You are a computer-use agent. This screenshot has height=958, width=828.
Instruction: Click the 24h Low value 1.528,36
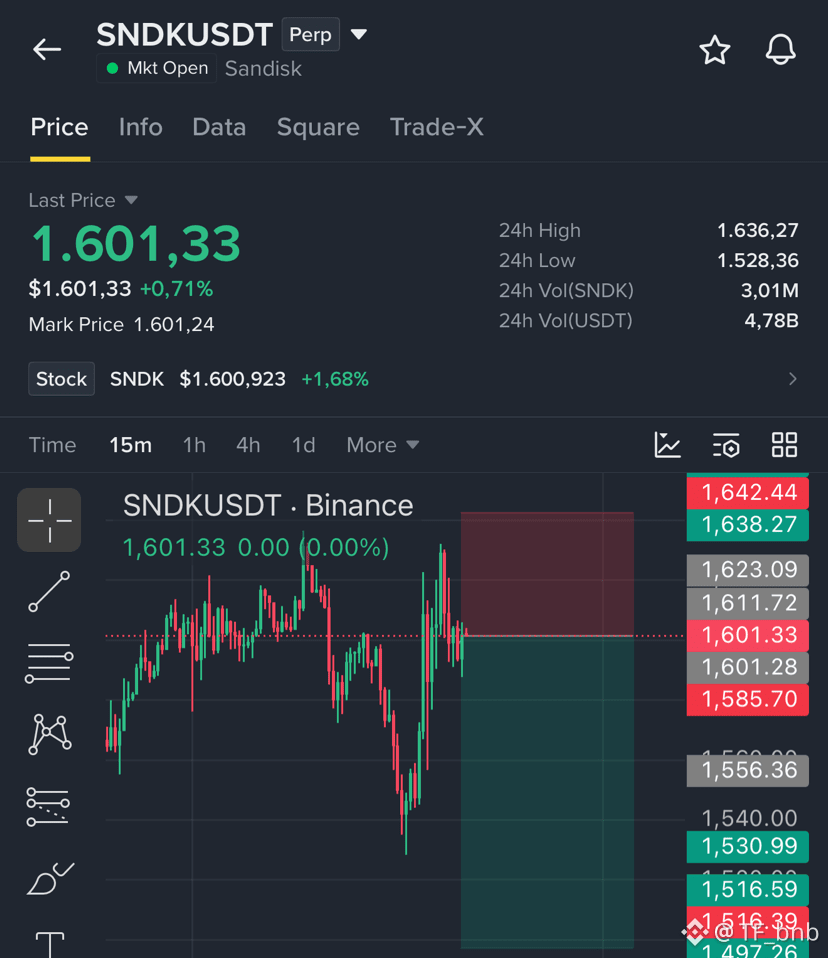pyautogui.click(x=757, y=261)
